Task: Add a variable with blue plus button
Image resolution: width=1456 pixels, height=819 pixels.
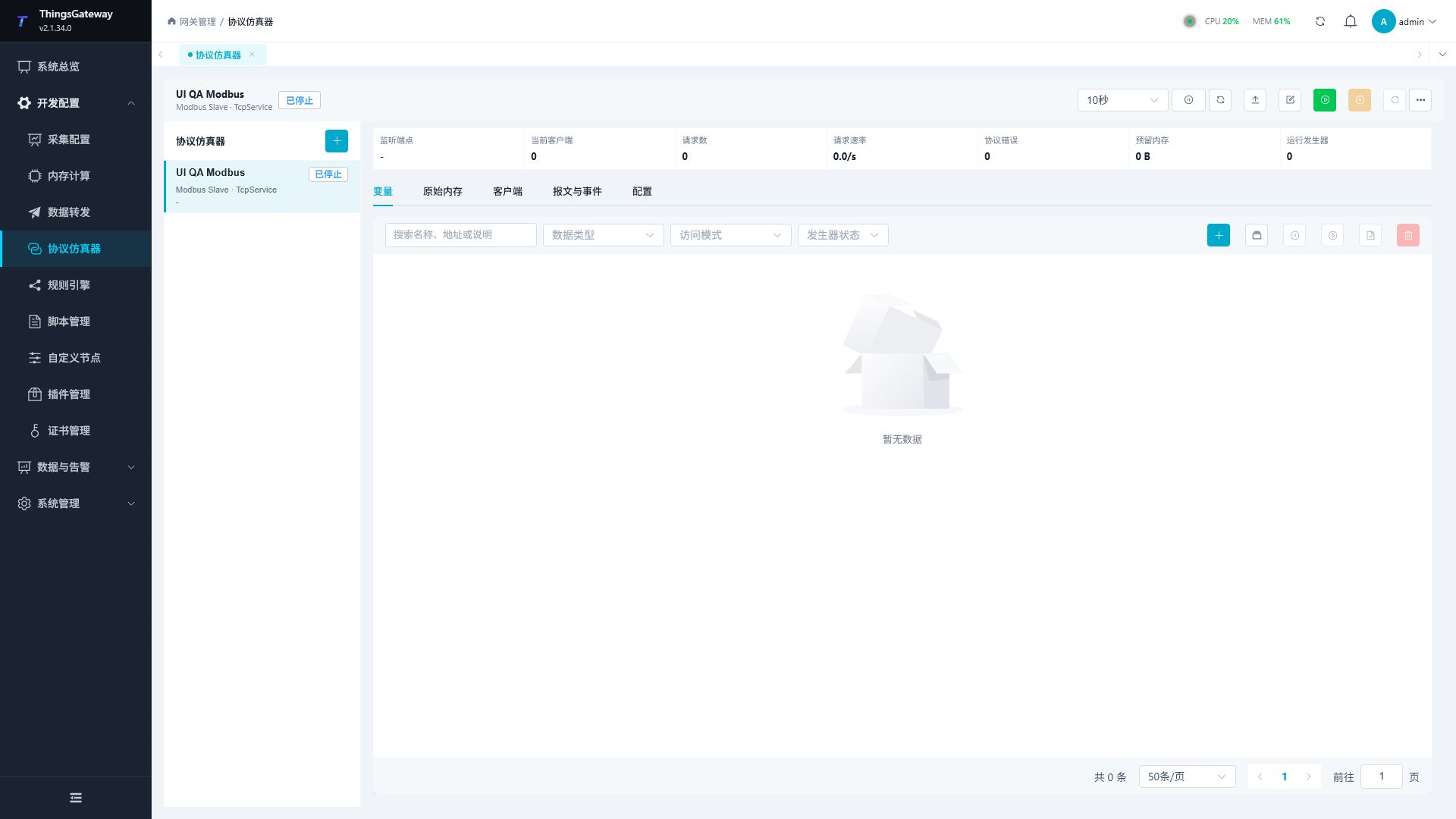Action: click(1219, 235)
